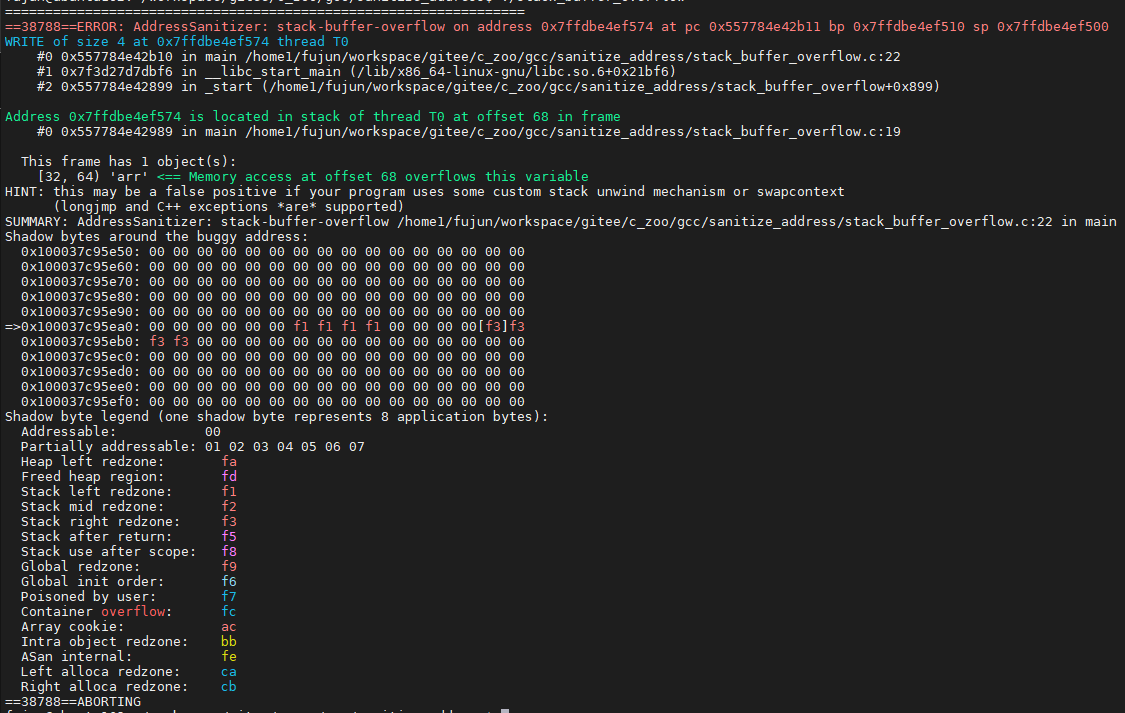Click the magenta 'fd' freed heap value
The height and width of the screenshot is (713, 1125).
(229, 477)
